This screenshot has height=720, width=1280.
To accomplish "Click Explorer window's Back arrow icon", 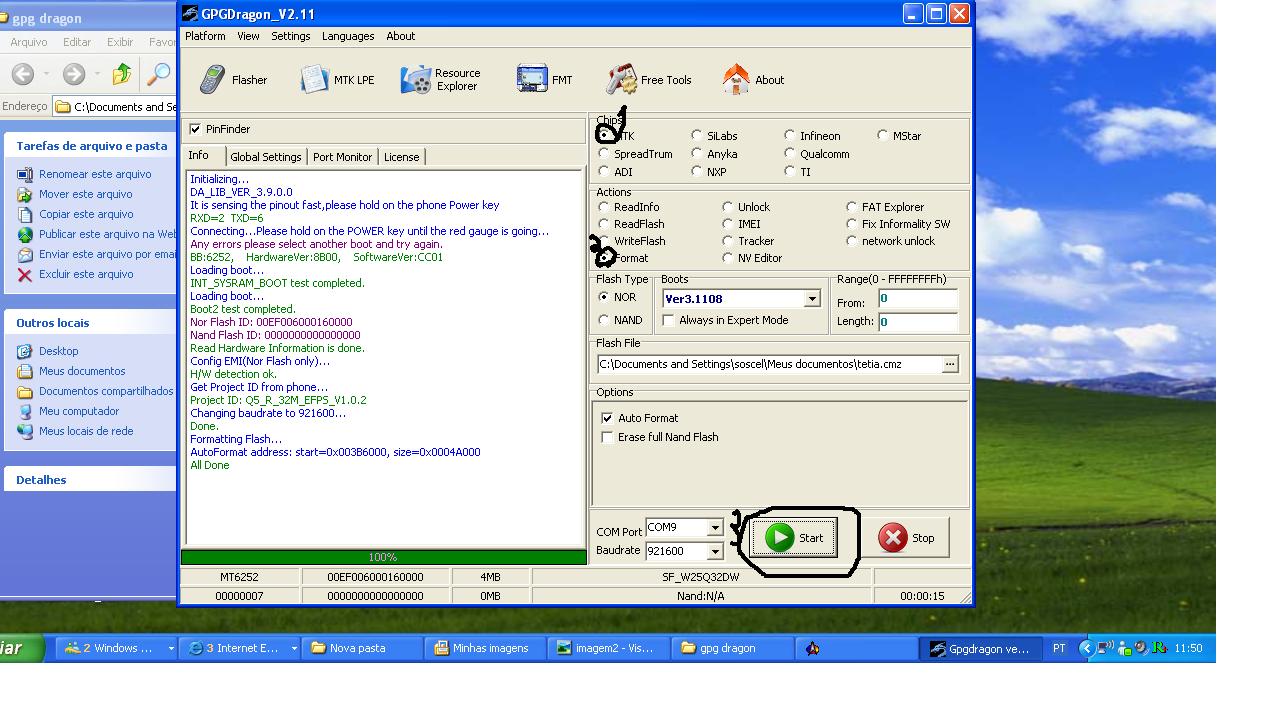I will 23,74.
